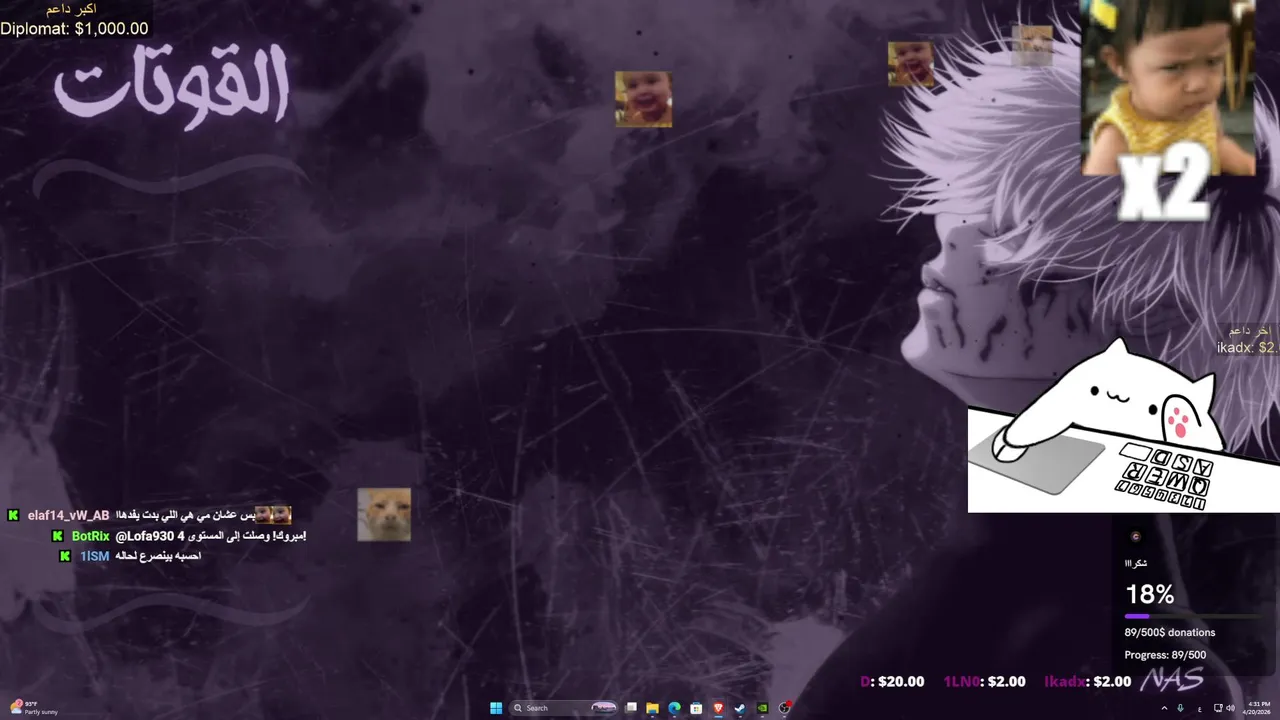
Task: Open File Explorer from the taskbar
Action: tap(652, 708)
